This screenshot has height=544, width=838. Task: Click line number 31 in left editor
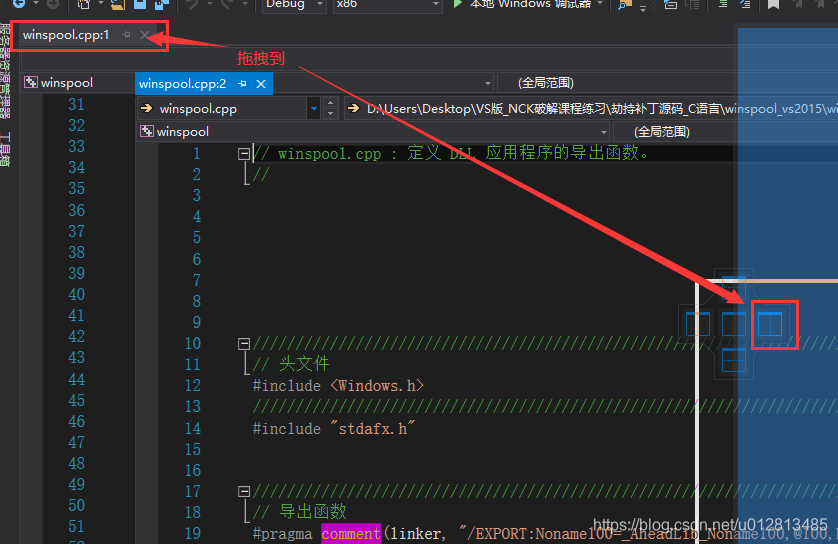point(76,105)
